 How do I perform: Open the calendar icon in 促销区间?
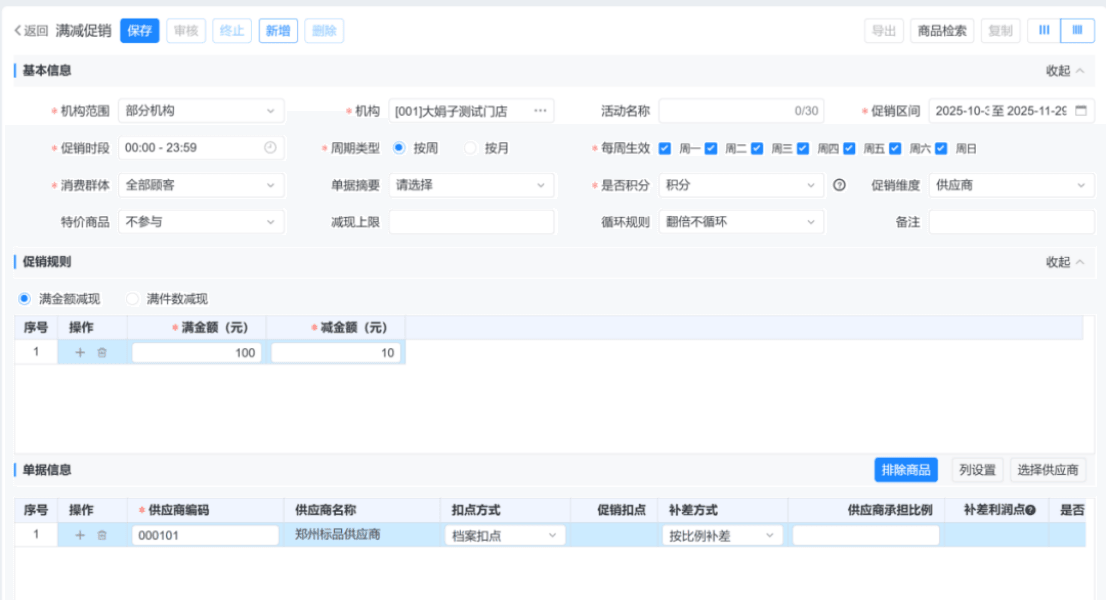(x=1080, y=111)
